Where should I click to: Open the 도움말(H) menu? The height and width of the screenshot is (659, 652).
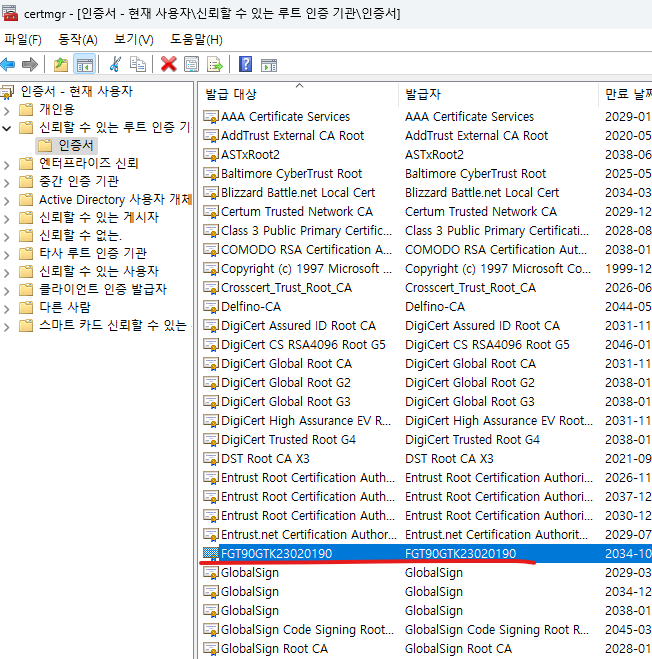coord(196,40)
